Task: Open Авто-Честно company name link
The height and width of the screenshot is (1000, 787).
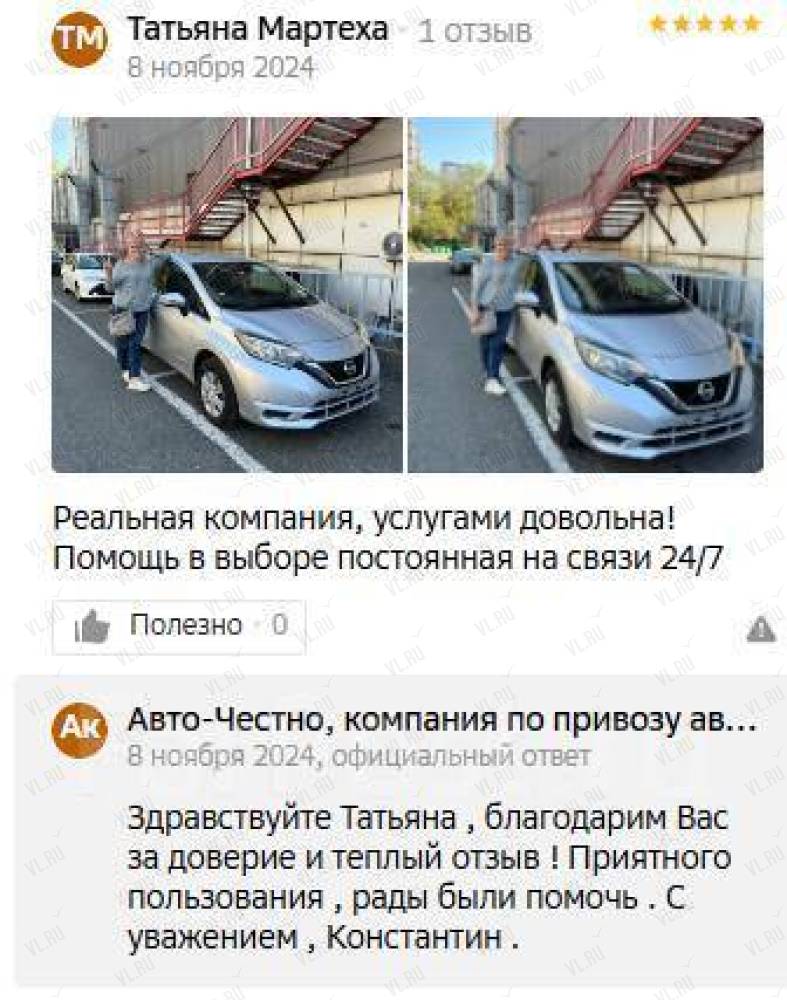Action: pos(441,720)
